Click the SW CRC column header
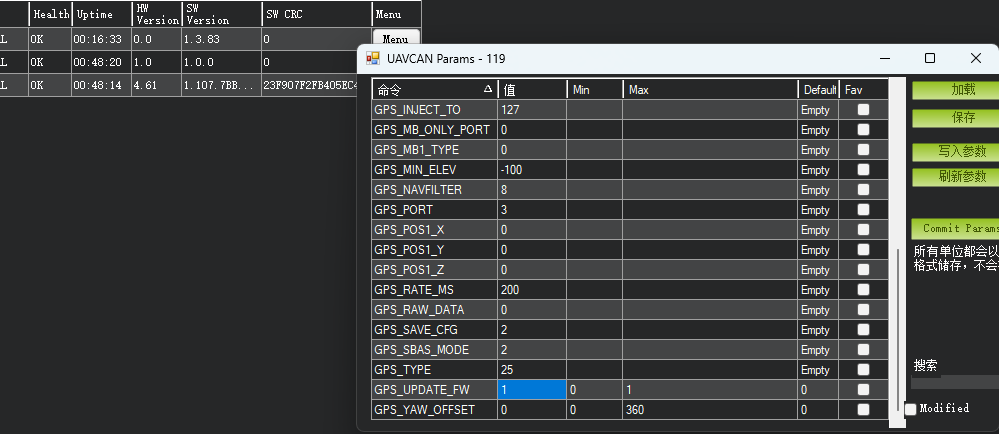The height and width of the screenshot is (434, 999). (x=316, y=14)
